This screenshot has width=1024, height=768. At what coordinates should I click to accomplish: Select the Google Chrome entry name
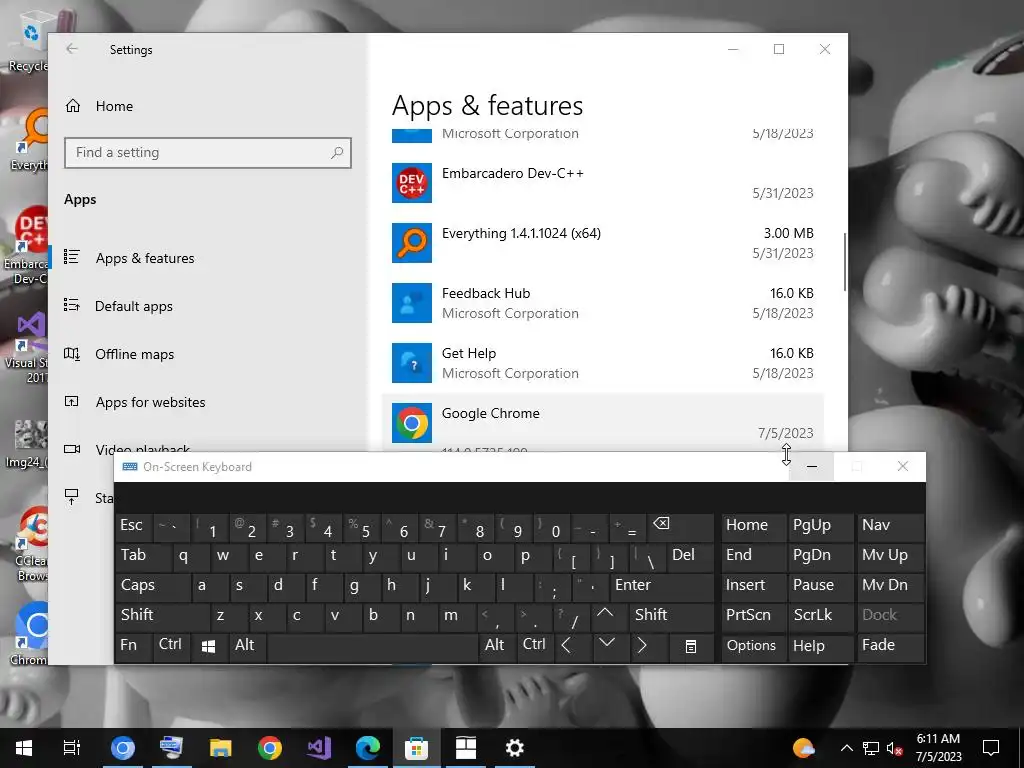click(490, 413)
